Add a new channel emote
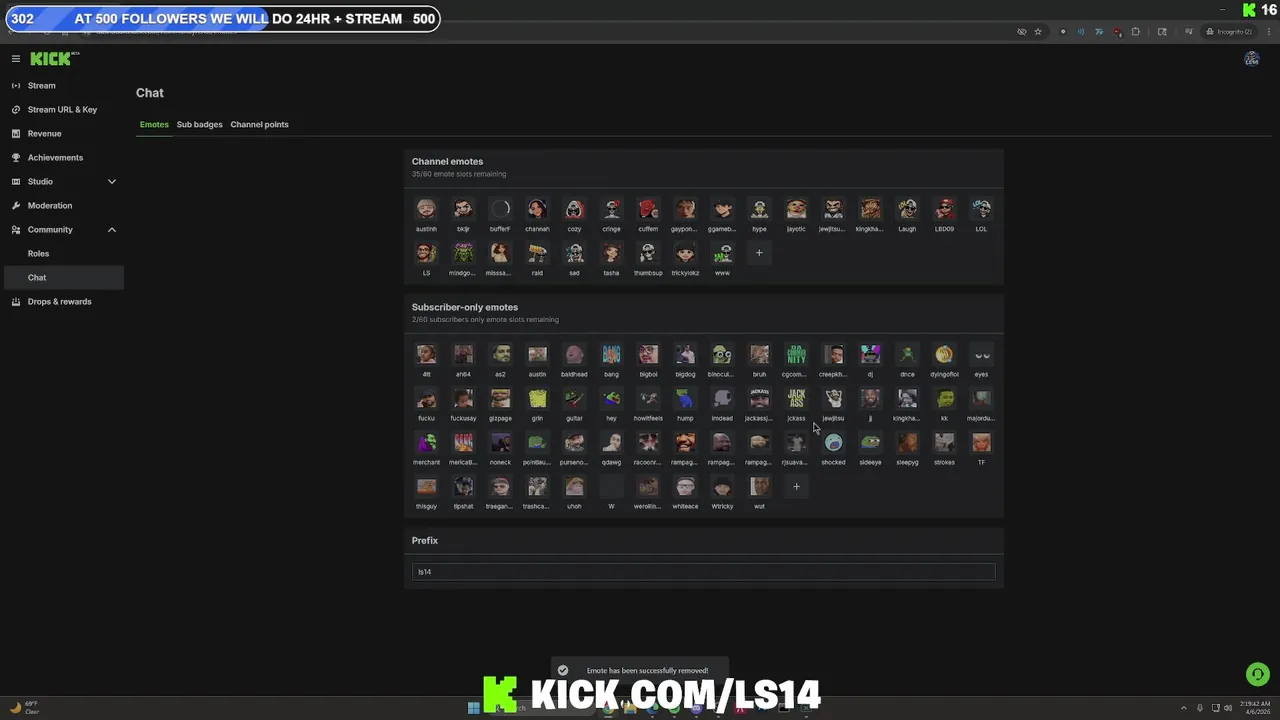Viewport: 1280px width, 720px height. click(x=759, y=253)
